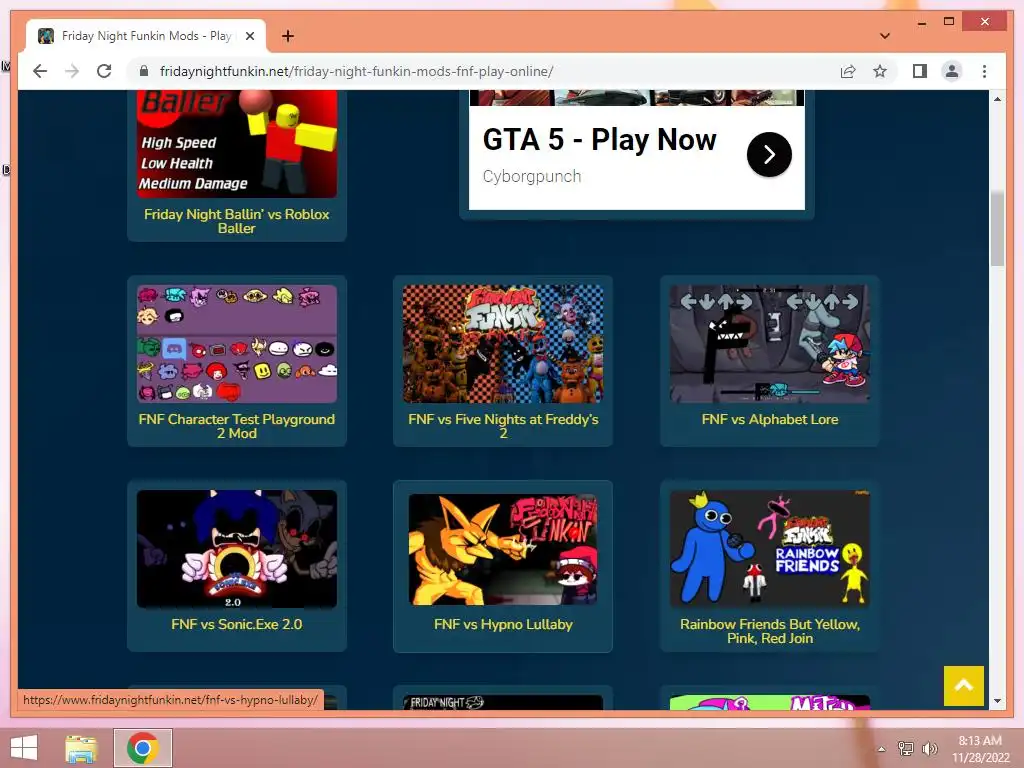
Task: Show hidden system tray icons
Action: pos(882,749)
